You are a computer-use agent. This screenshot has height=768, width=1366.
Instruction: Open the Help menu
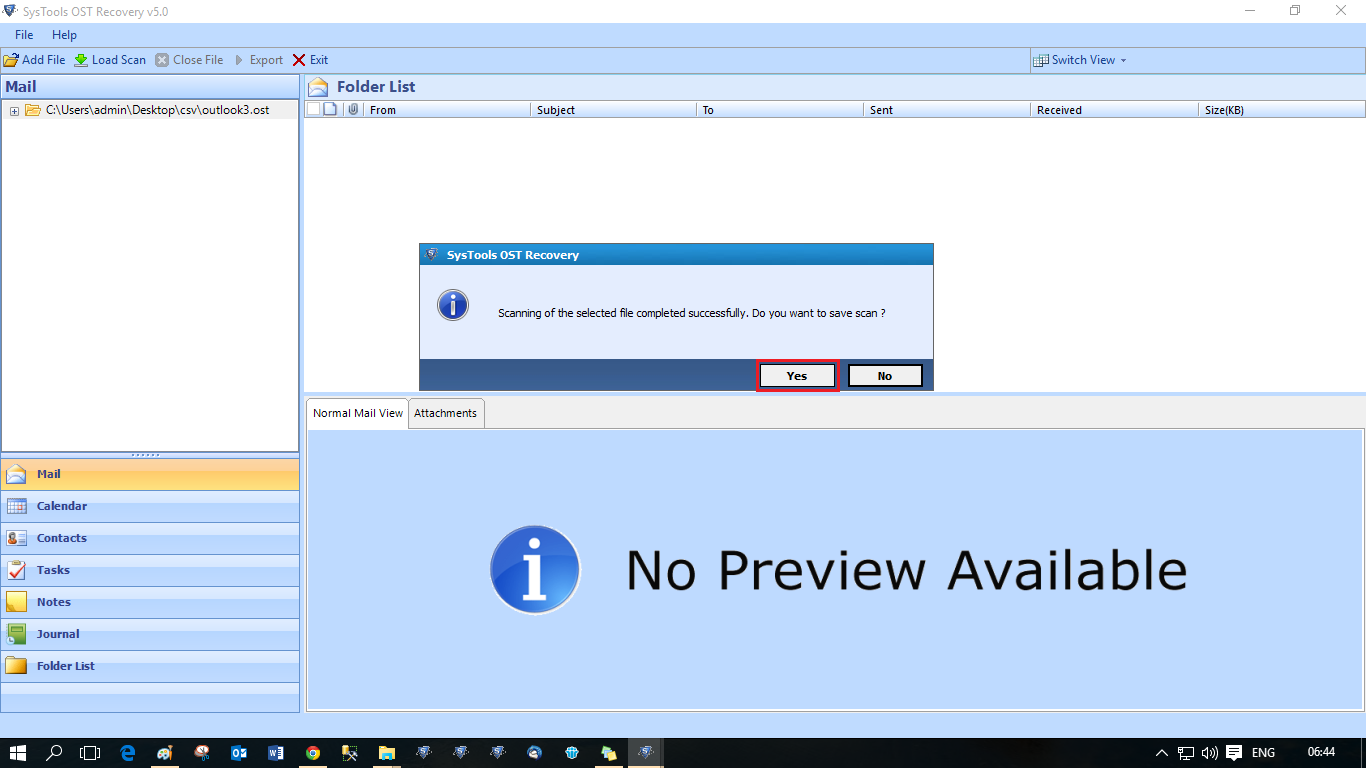pyautogui.click(x=64, y=35)
